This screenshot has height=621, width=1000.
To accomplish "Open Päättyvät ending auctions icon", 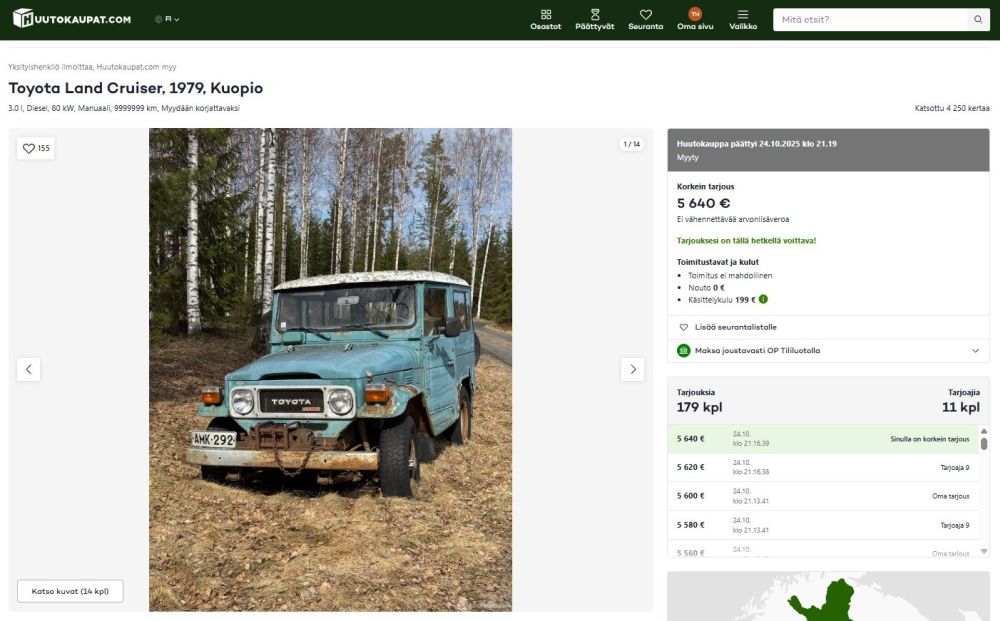I will coord(595,15).
